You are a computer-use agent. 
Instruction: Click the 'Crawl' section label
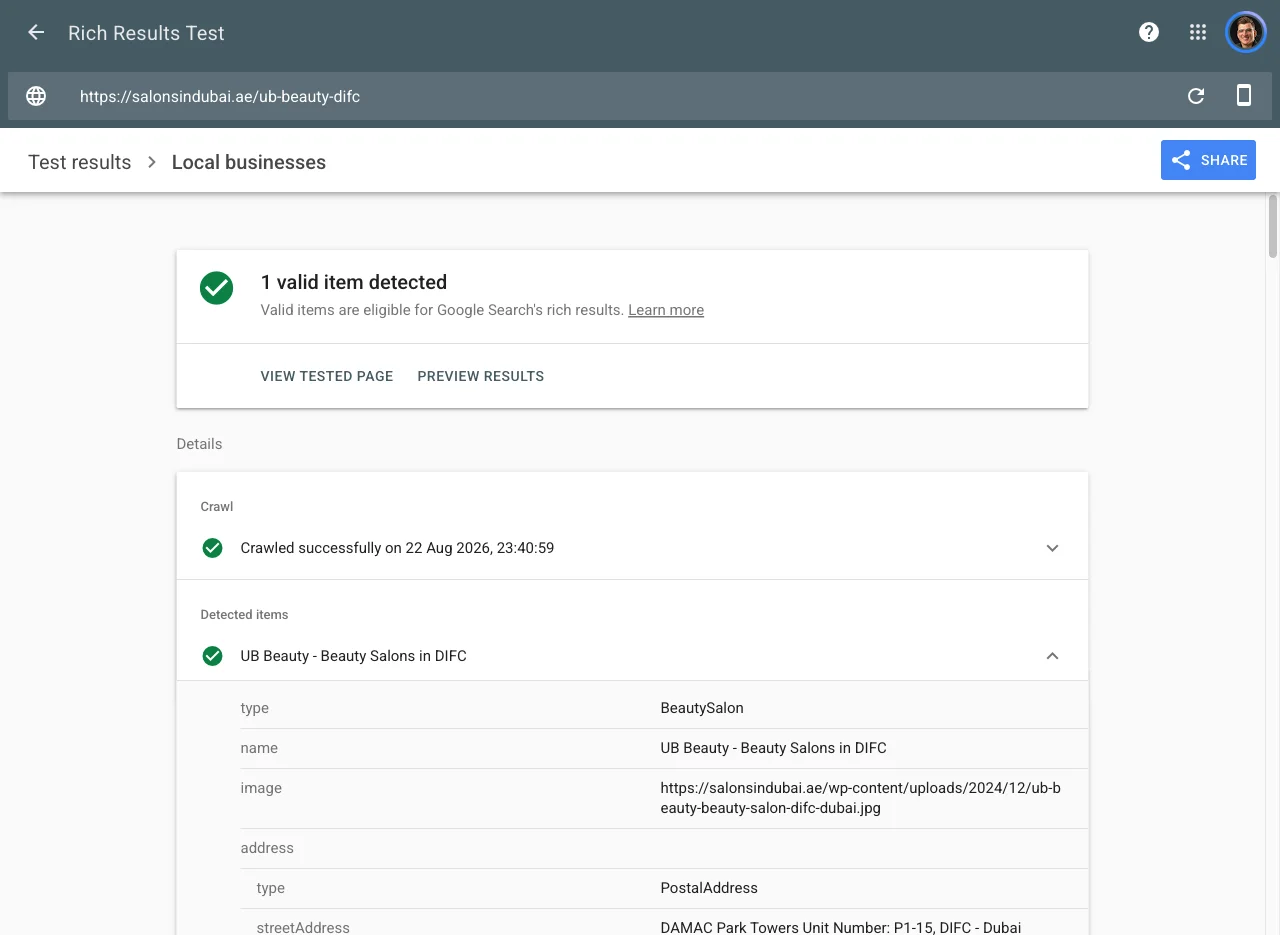[x=217, y=507]
